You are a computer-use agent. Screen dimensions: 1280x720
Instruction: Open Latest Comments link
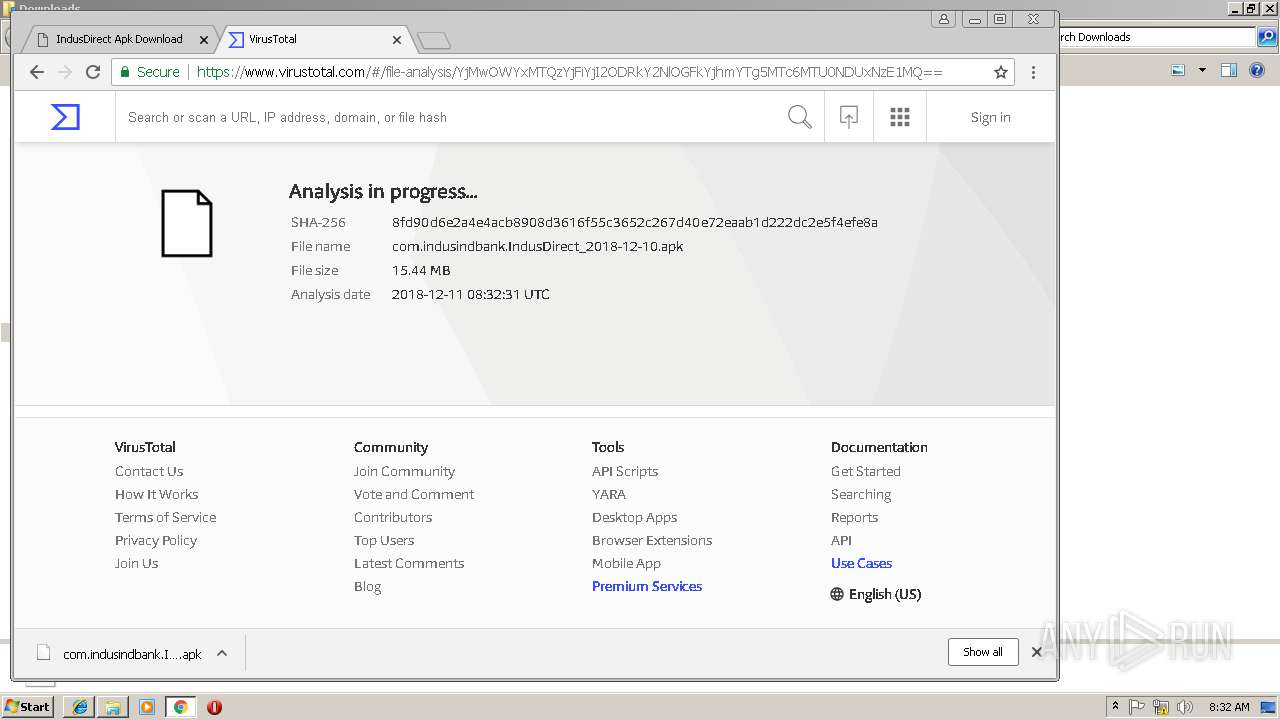click(409, 563)
